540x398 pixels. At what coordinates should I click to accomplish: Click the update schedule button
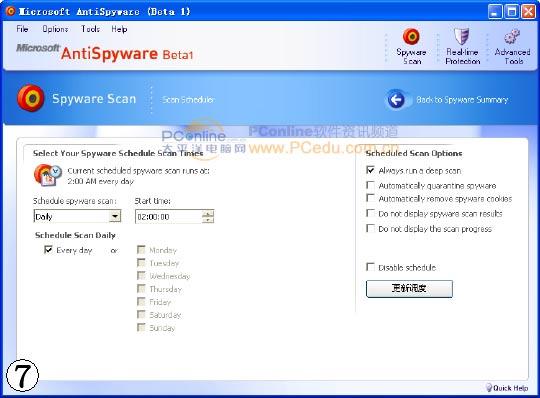point(409,289)
